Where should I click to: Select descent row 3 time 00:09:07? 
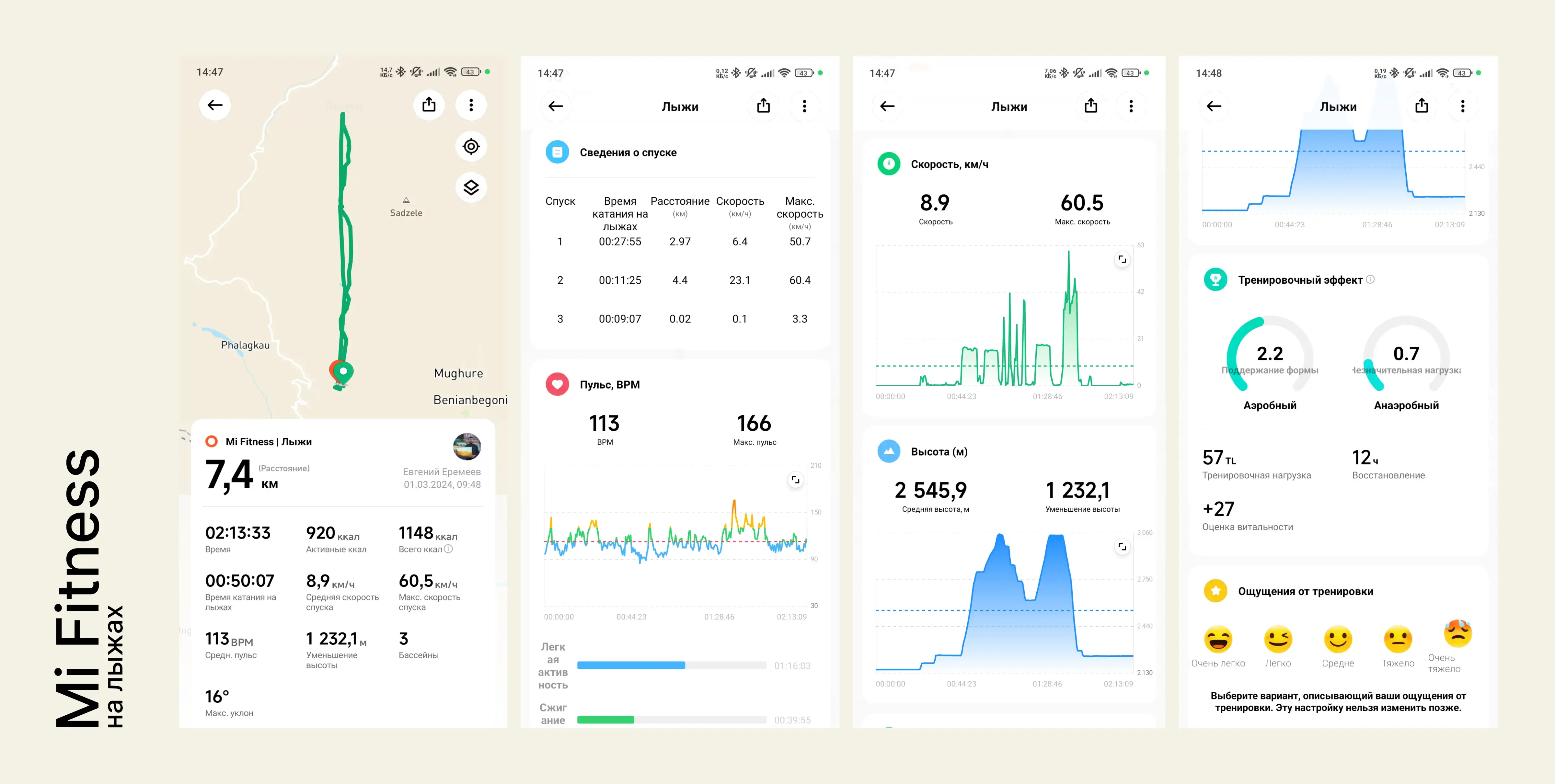(x=620, y=319)
